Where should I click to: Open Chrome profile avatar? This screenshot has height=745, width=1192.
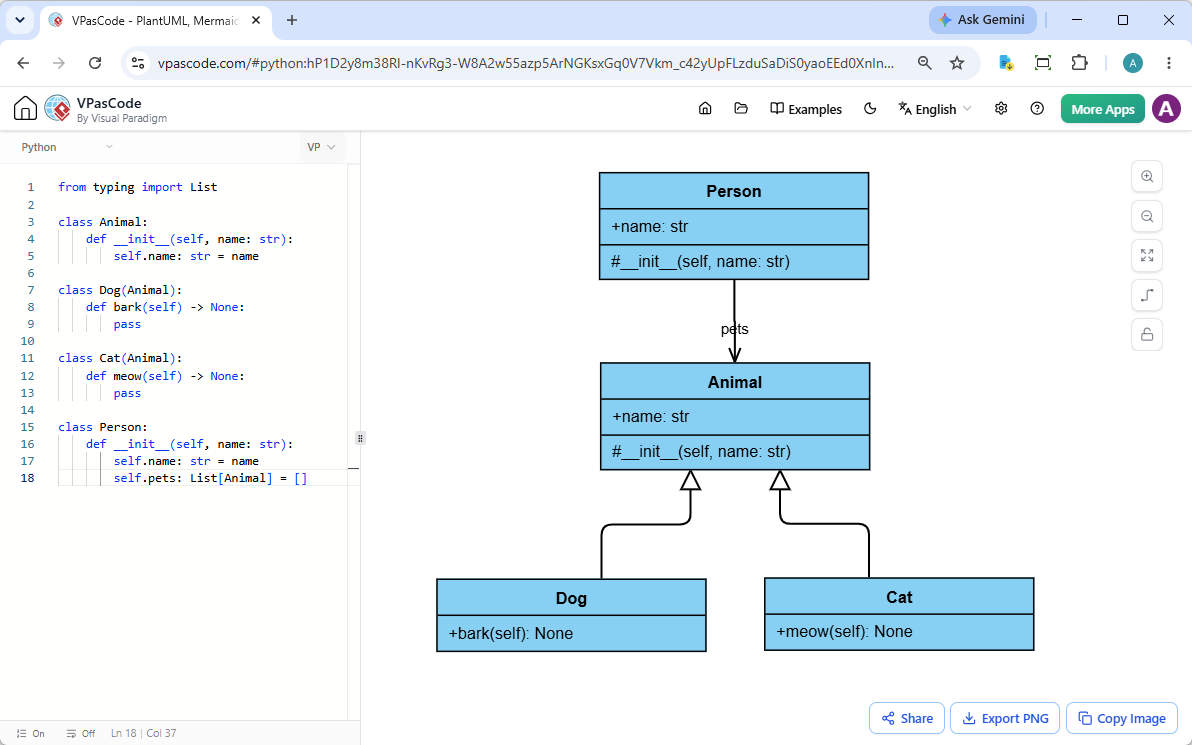coord(1133,63)
